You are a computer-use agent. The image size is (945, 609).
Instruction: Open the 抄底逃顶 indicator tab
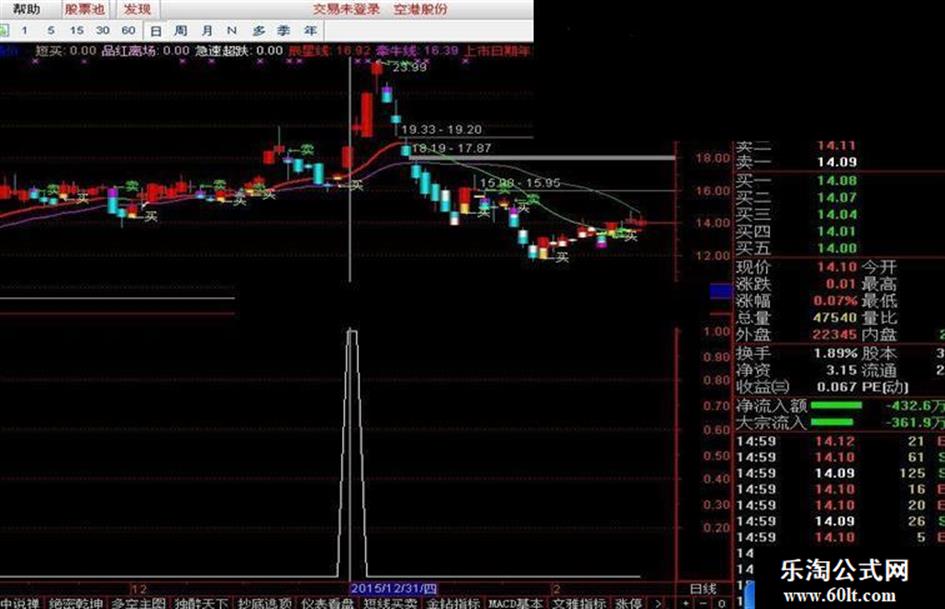point(265,602)
